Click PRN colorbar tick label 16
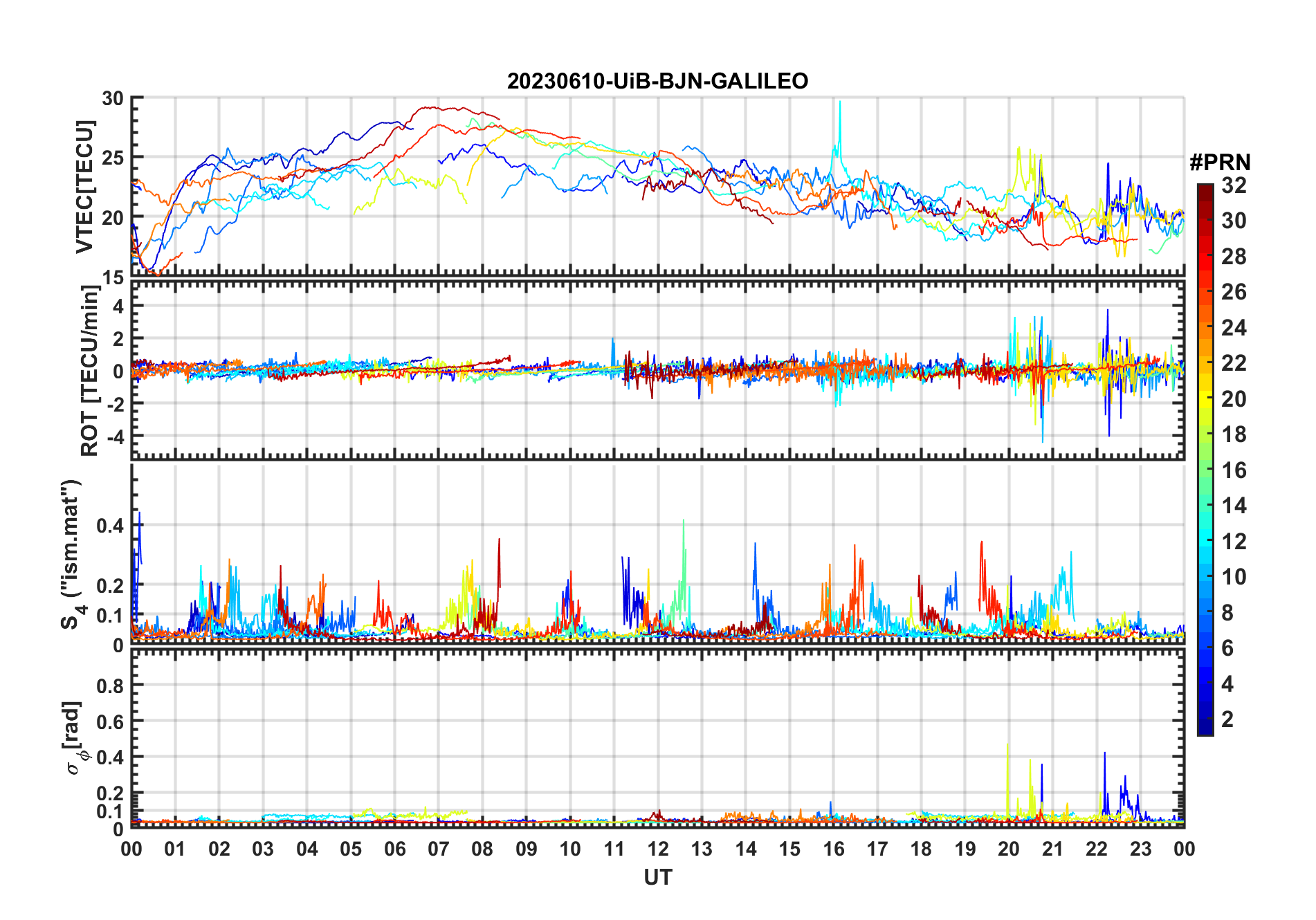The image size is (1316, 920). pyautogui.click(x=1234, y=470)
